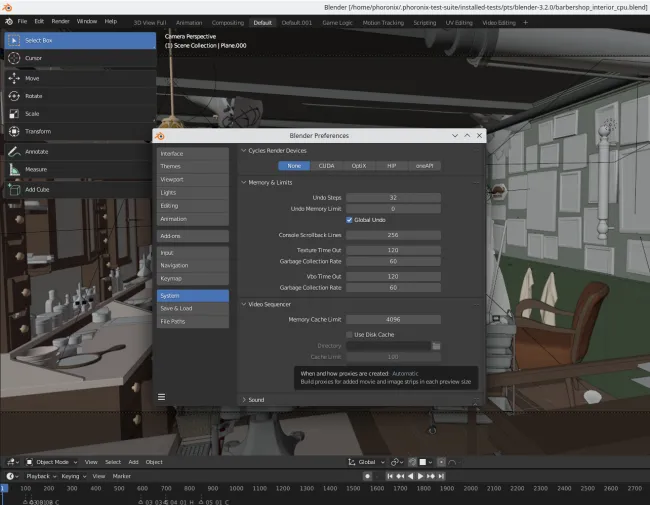650x505 pixels.
Task: Select OptiX as Cycles render device
Action: pos(359,166)
